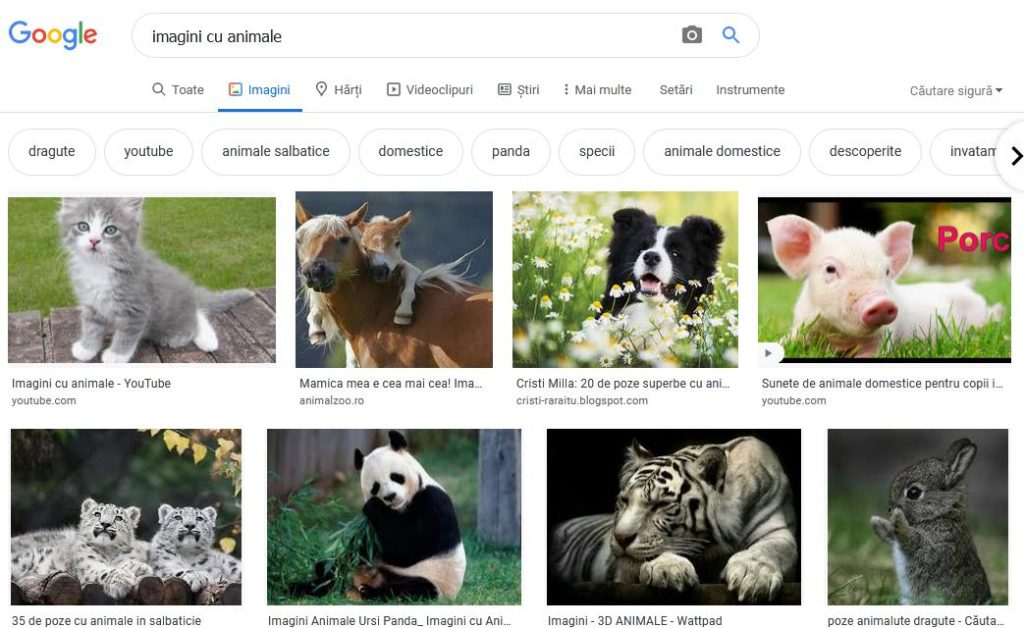Click 'Imagini cu animale - YouTube' title
The image size is (1024, 628).
click(91, 384)
